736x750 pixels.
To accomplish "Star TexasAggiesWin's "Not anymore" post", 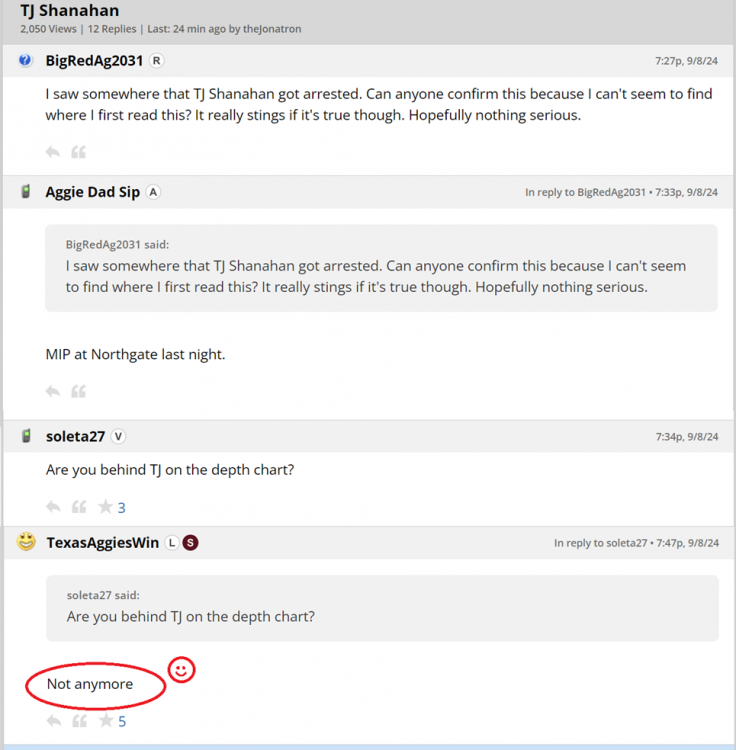I will point(105,720).
